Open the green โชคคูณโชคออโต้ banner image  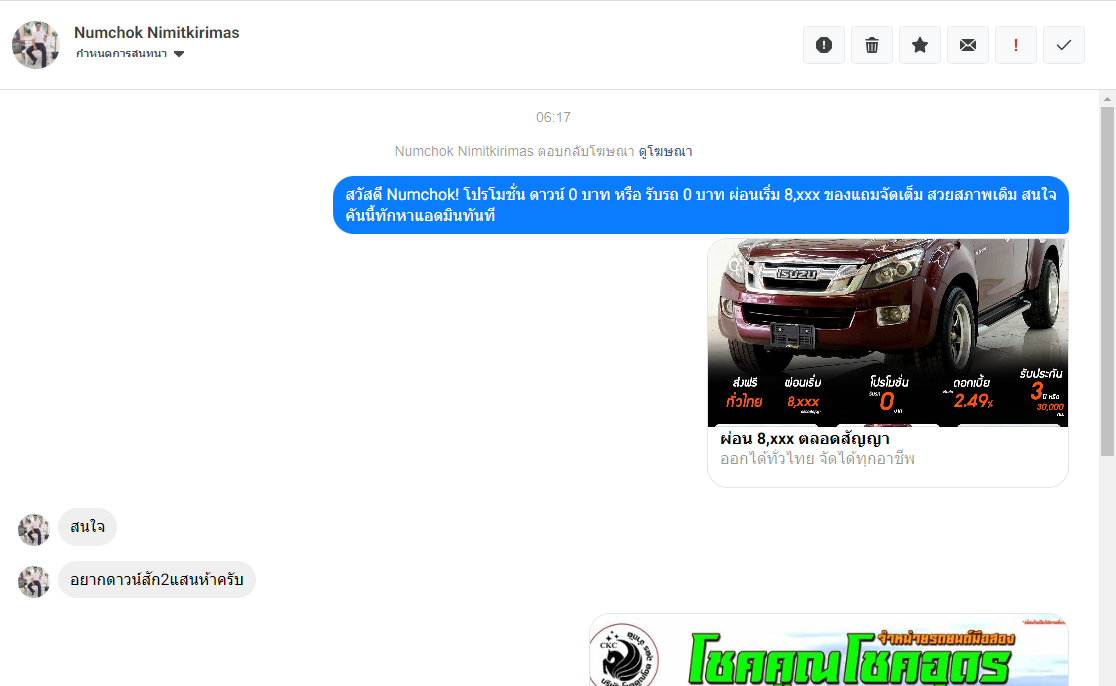click(829, 650)
